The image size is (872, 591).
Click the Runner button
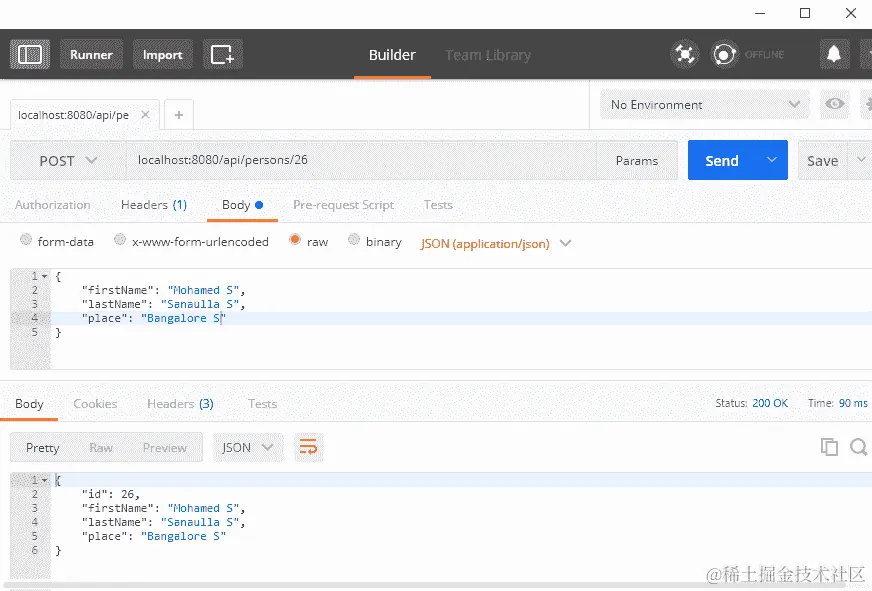pos(91,54)
